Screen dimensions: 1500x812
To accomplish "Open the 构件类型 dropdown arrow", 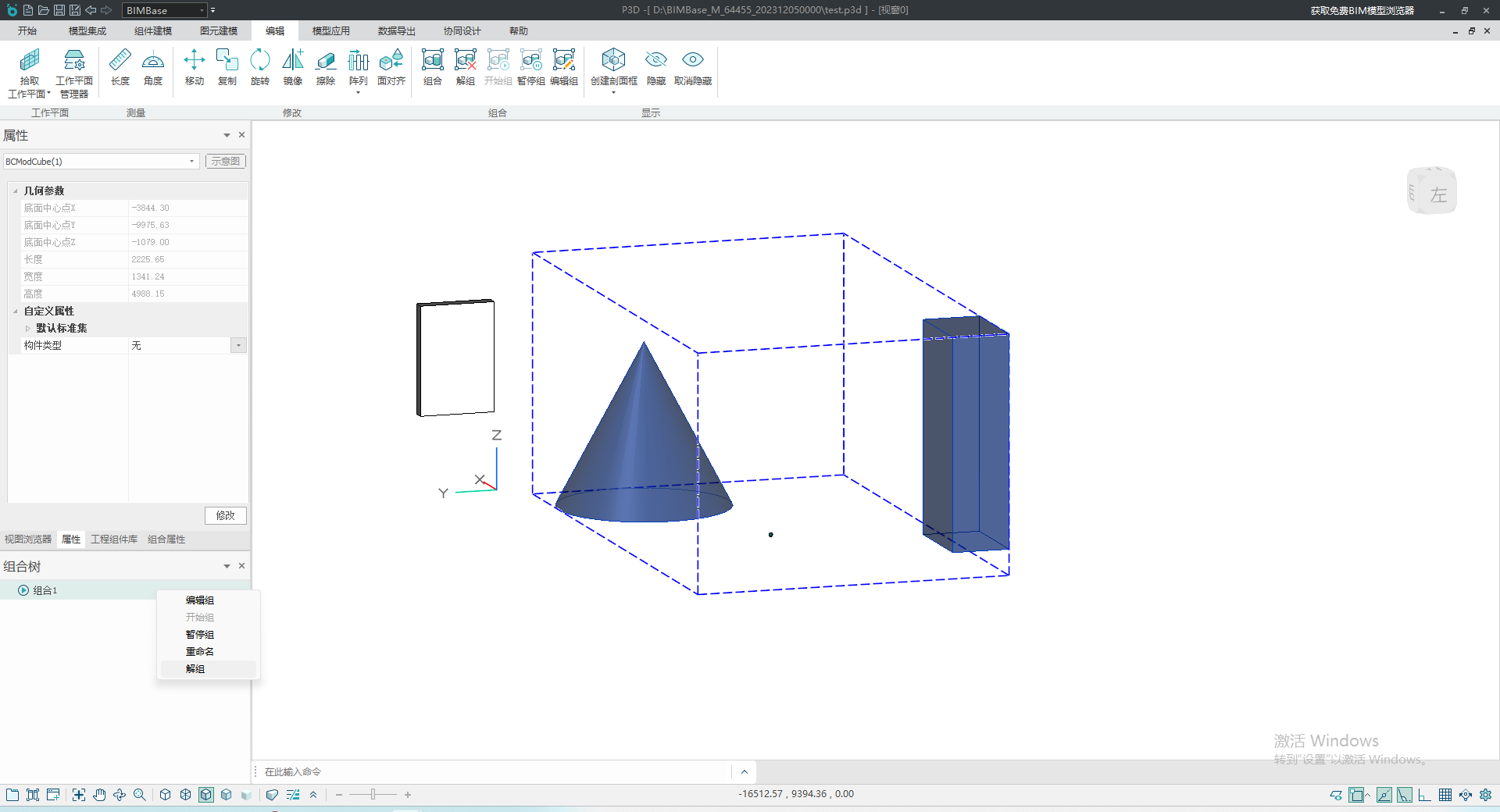I will coord(238,345).
